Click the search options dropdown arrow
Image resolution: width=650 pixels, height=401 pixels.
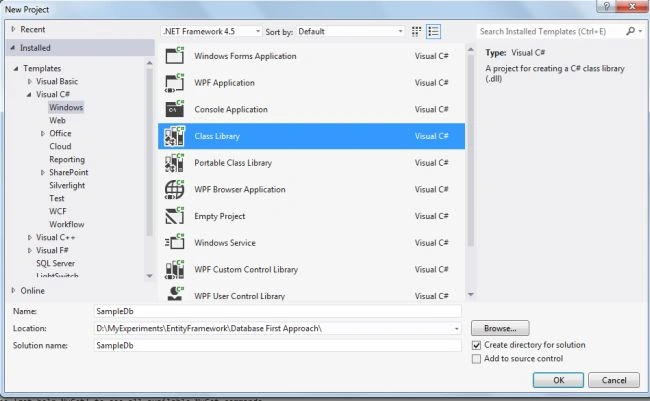pyautogui.click(x=640, y=32)
